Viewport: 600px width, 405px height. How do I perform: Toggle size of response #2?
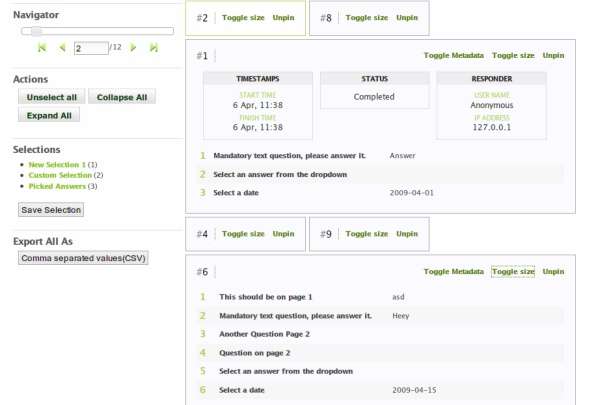243,18
